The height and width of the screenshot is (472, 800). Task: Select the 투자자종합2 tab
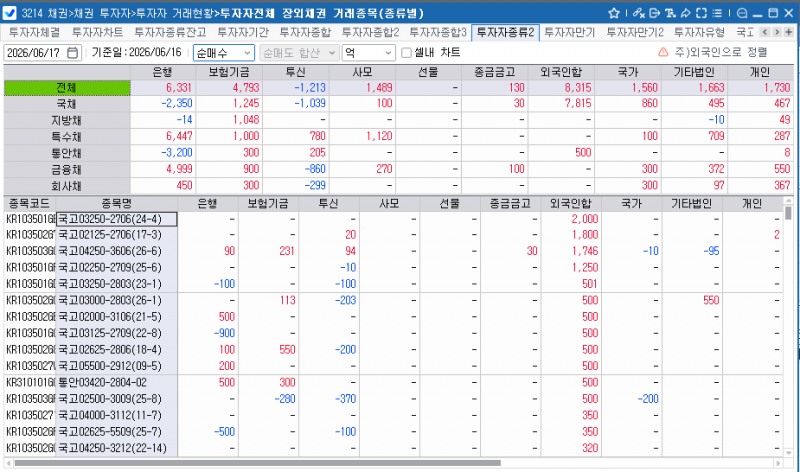click(370, 33)
